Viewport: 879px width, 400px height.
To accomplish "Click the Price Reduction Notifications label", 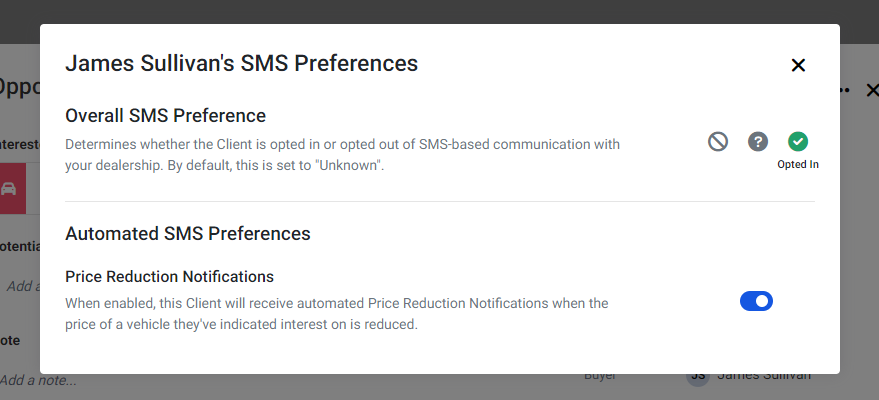I will (169, 277).
